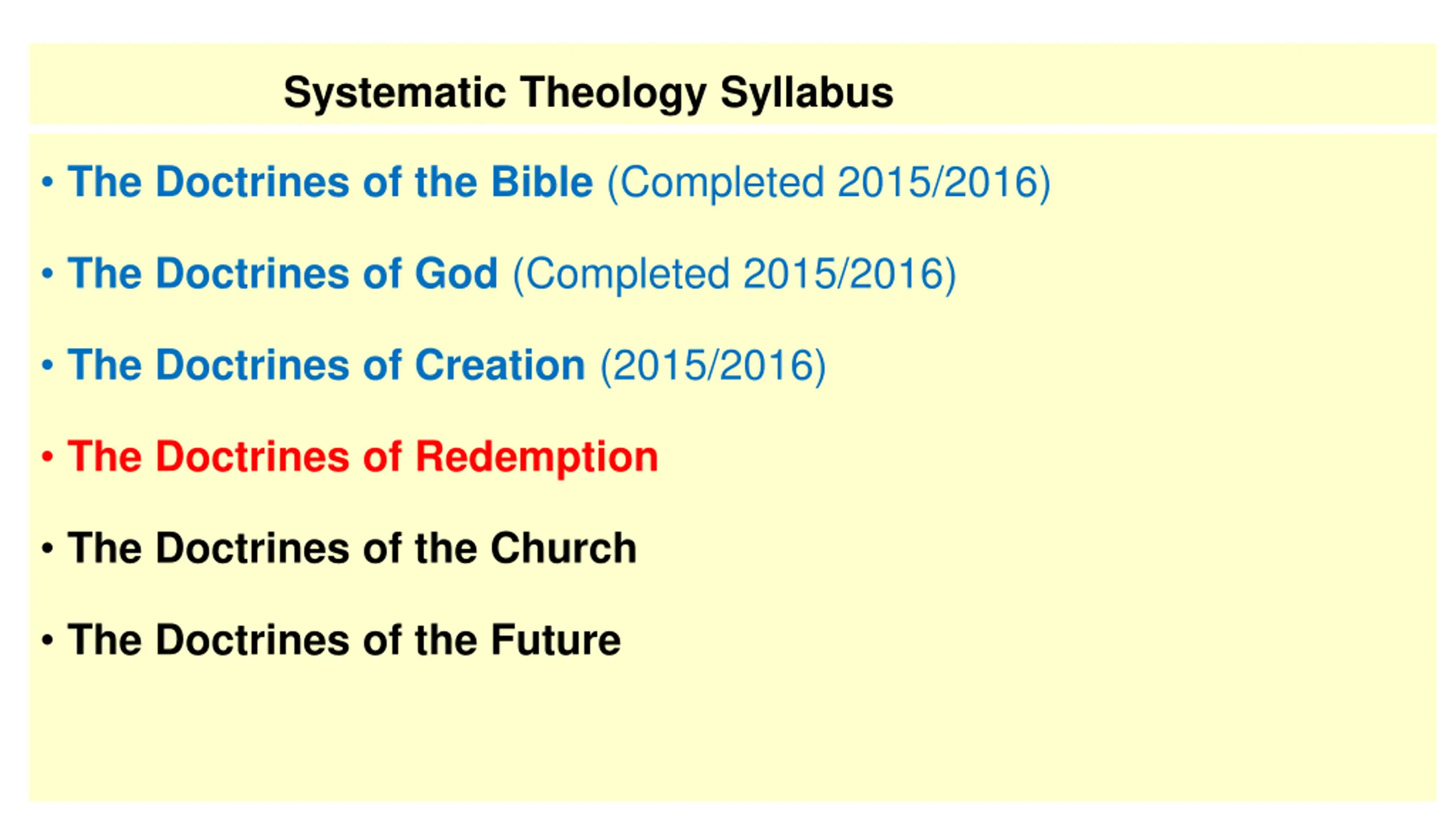Viewport: 1456px width, 819px height.
Task: Click the Systematic Theology Syllabus title
Action: [x=588, y=93]
